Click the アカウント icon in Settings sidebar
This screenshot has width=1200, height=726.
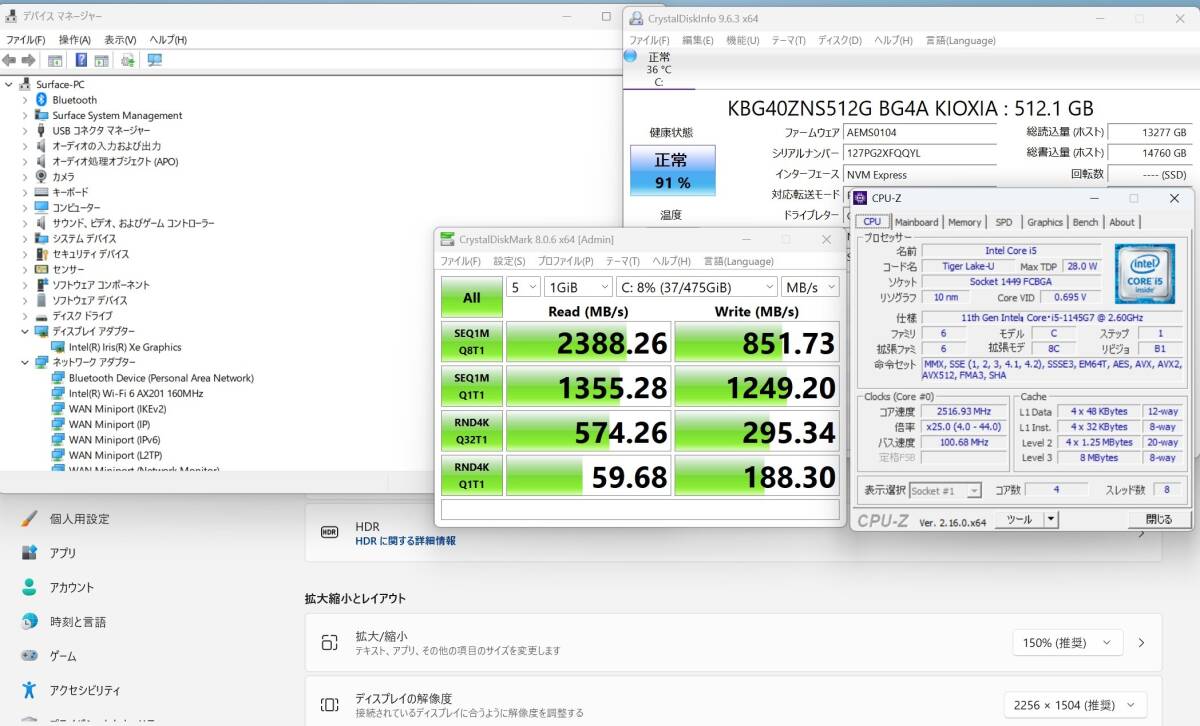point(28,587)
